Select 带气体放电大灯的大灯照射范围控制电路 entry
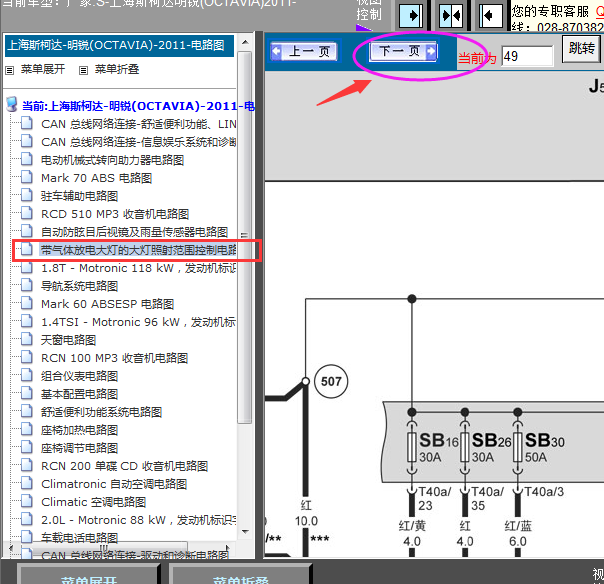 (138, 250)
